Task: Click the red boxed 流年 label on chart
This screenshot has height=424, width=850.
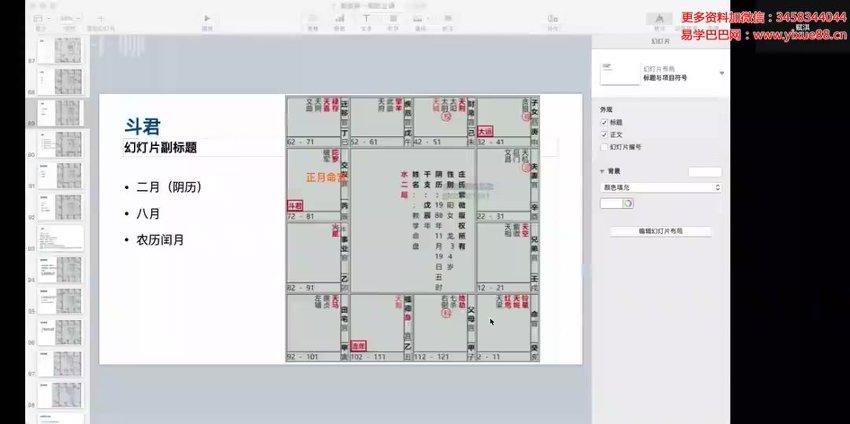Action: pyautogui.click(x=359, y=345)
